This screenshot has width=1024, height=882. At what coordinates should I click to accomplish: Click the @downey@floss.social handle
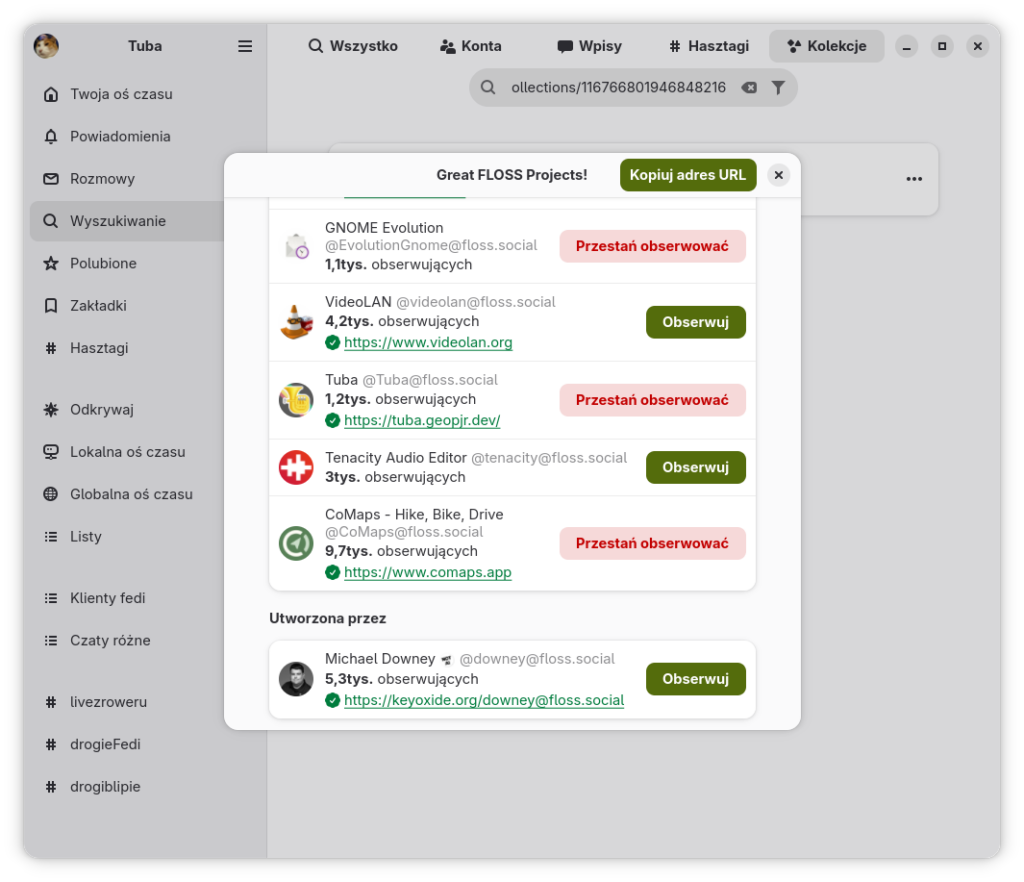coord(537,659)
